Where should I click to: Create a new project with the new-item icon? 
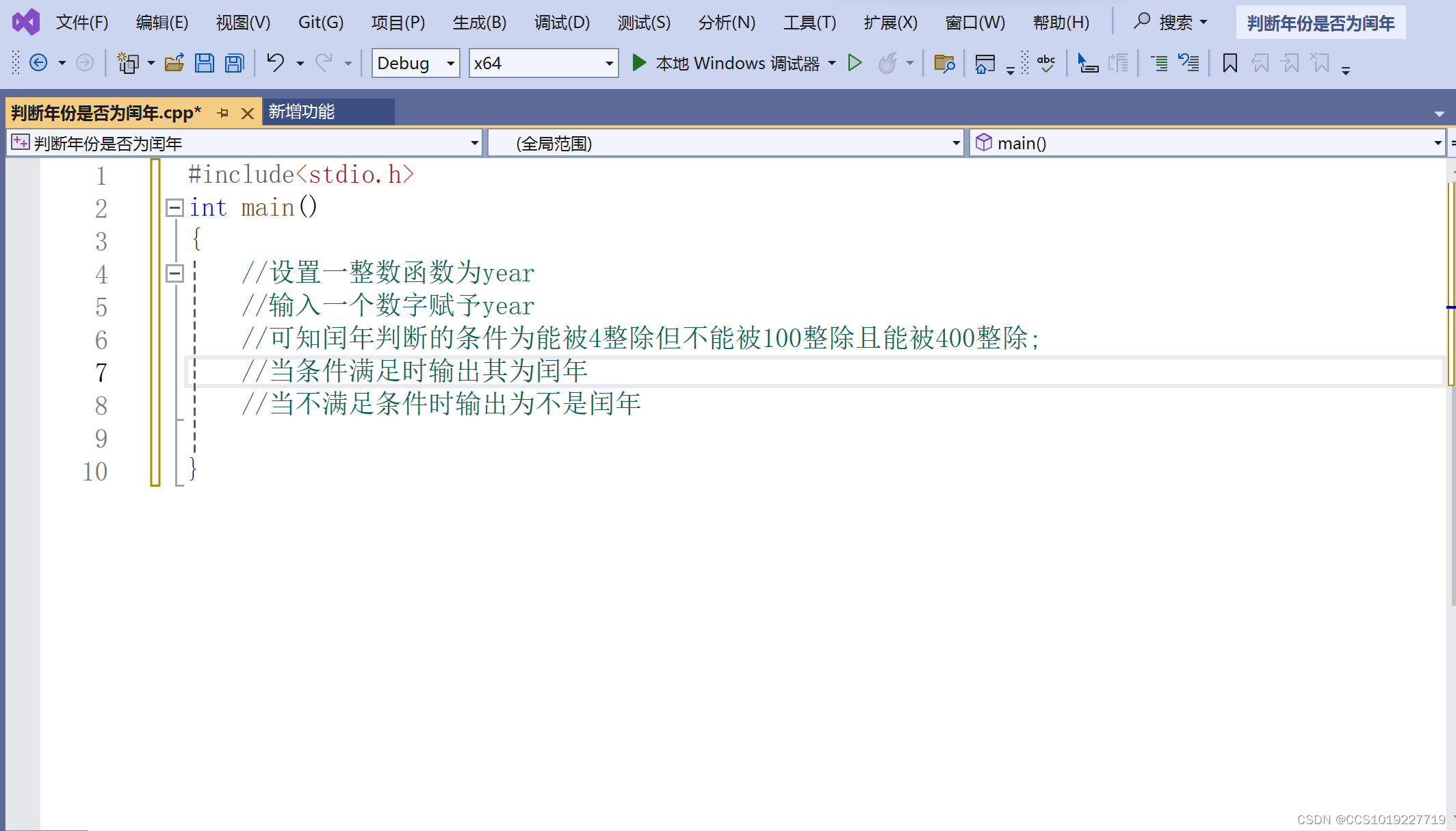tap(128, 63)
